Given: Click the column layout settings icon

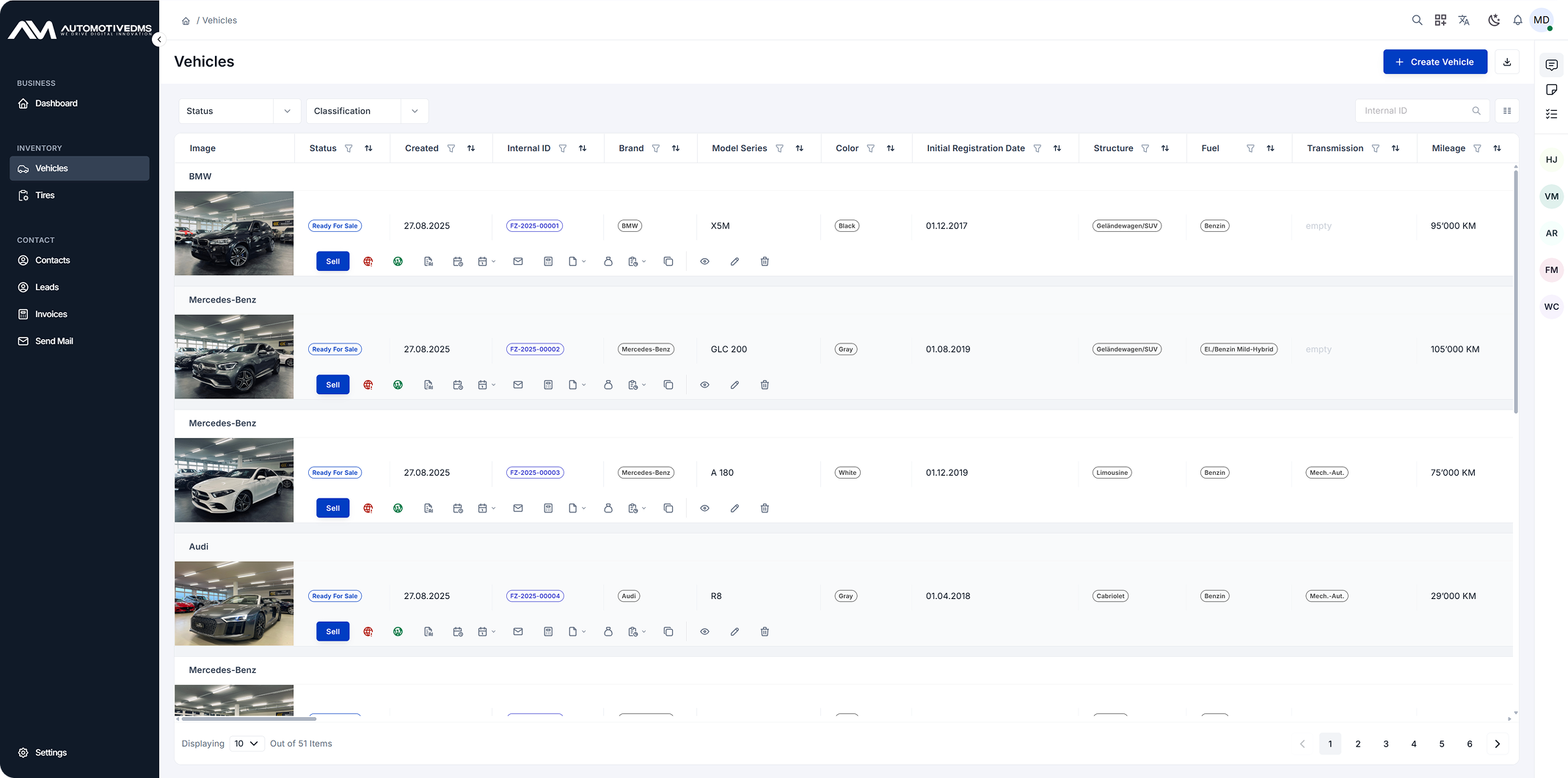Looking at the screenshot, I should [1507, 111].
